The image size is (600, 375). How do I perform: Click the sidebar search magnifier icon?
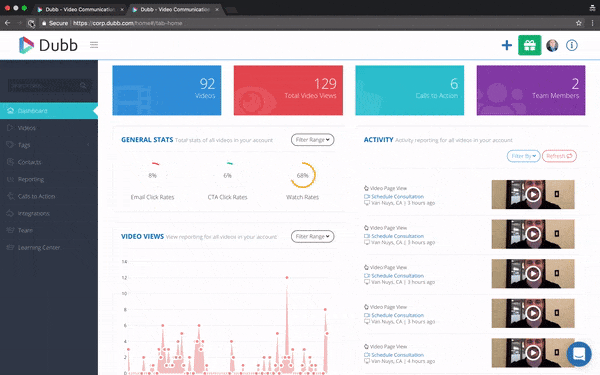click(83, 85)
